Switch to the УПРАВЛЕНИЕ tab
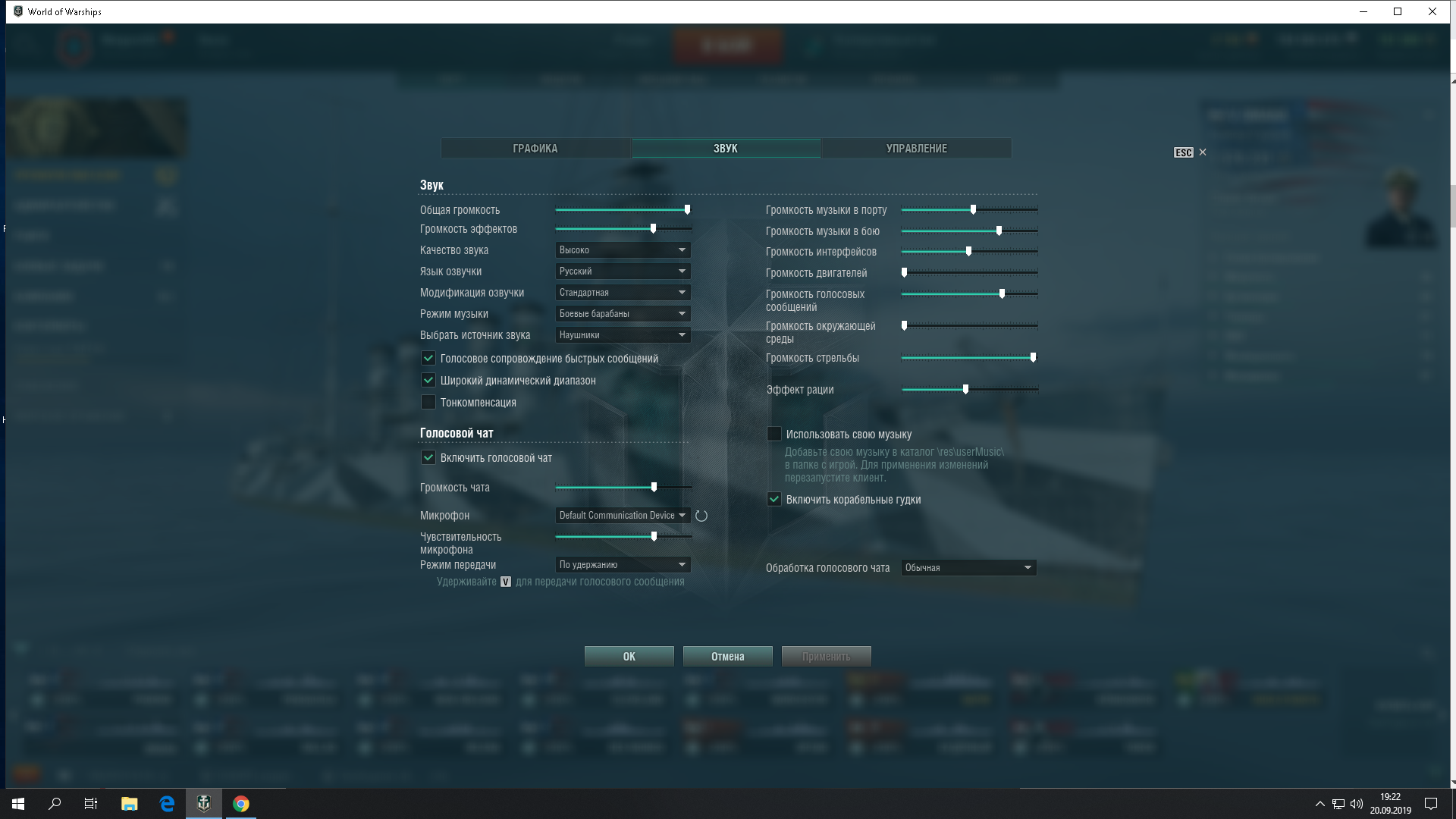 click(916, 149)
